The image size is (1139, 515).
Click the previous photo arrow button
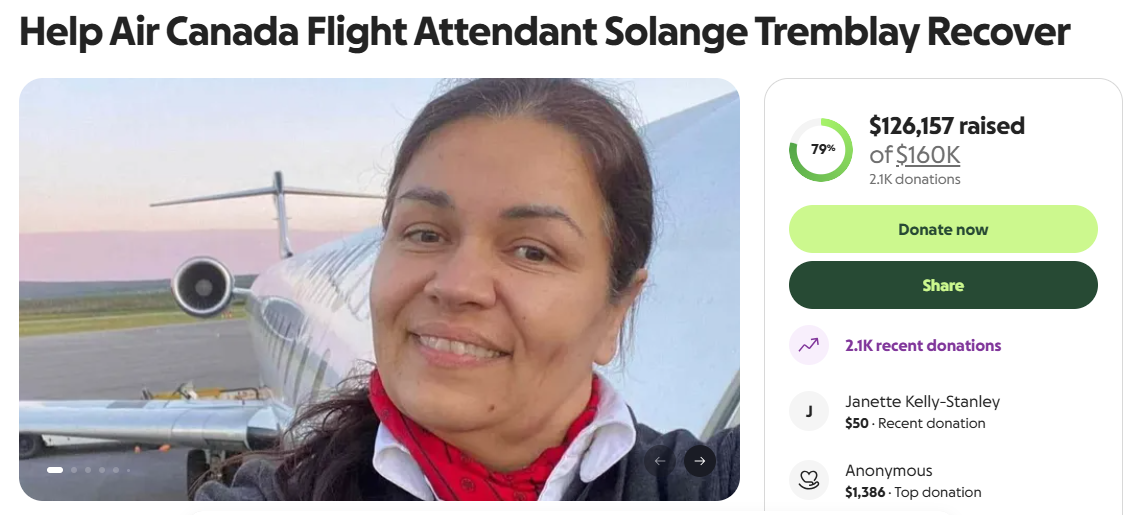tap(660, 461)
